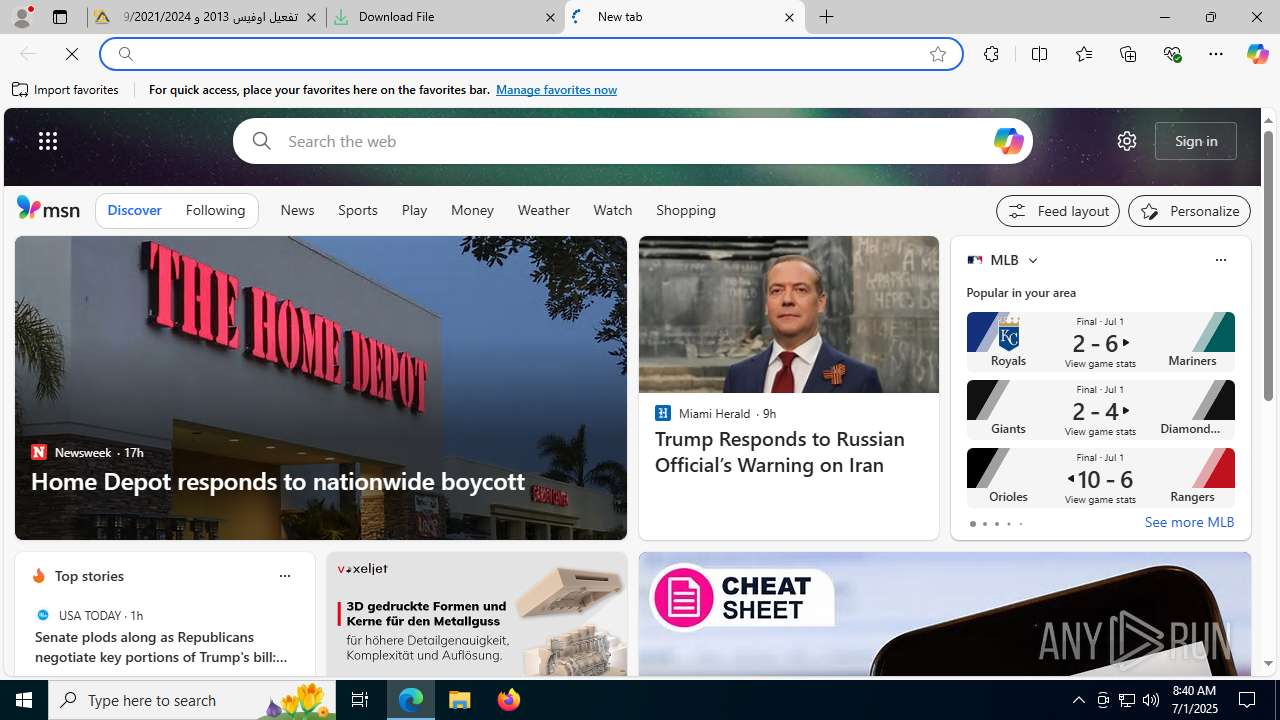View Giants vs Diamondbacks game stats
The height and width of the screenshot is (720, 1280).
click(1100, 410)
